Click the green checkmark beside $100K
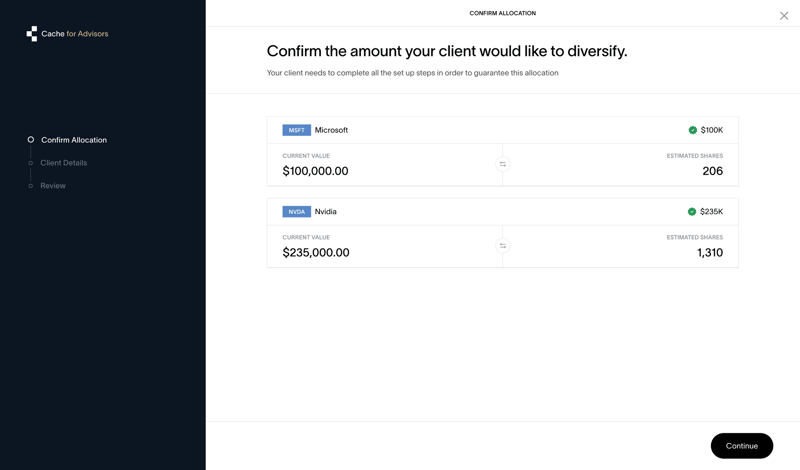Screen dimensions: 800x470 click(692, 130)
